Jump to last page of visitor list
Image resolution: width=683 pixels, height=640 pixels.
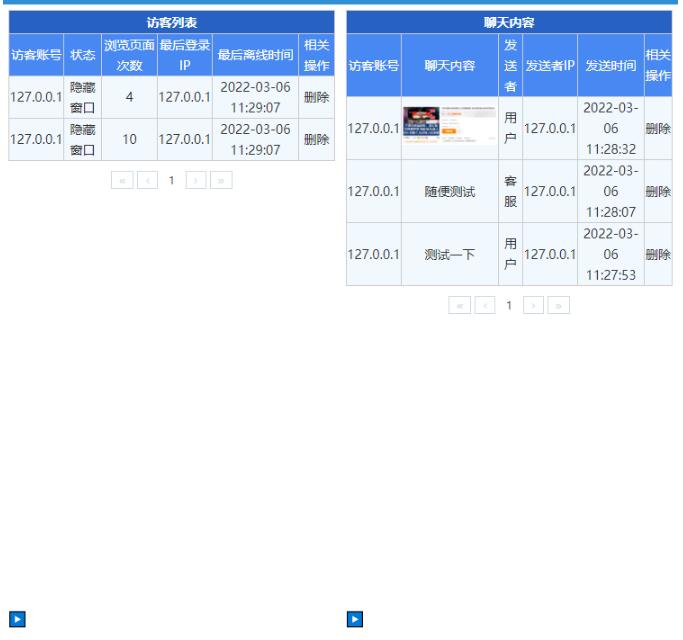point(220,181)
